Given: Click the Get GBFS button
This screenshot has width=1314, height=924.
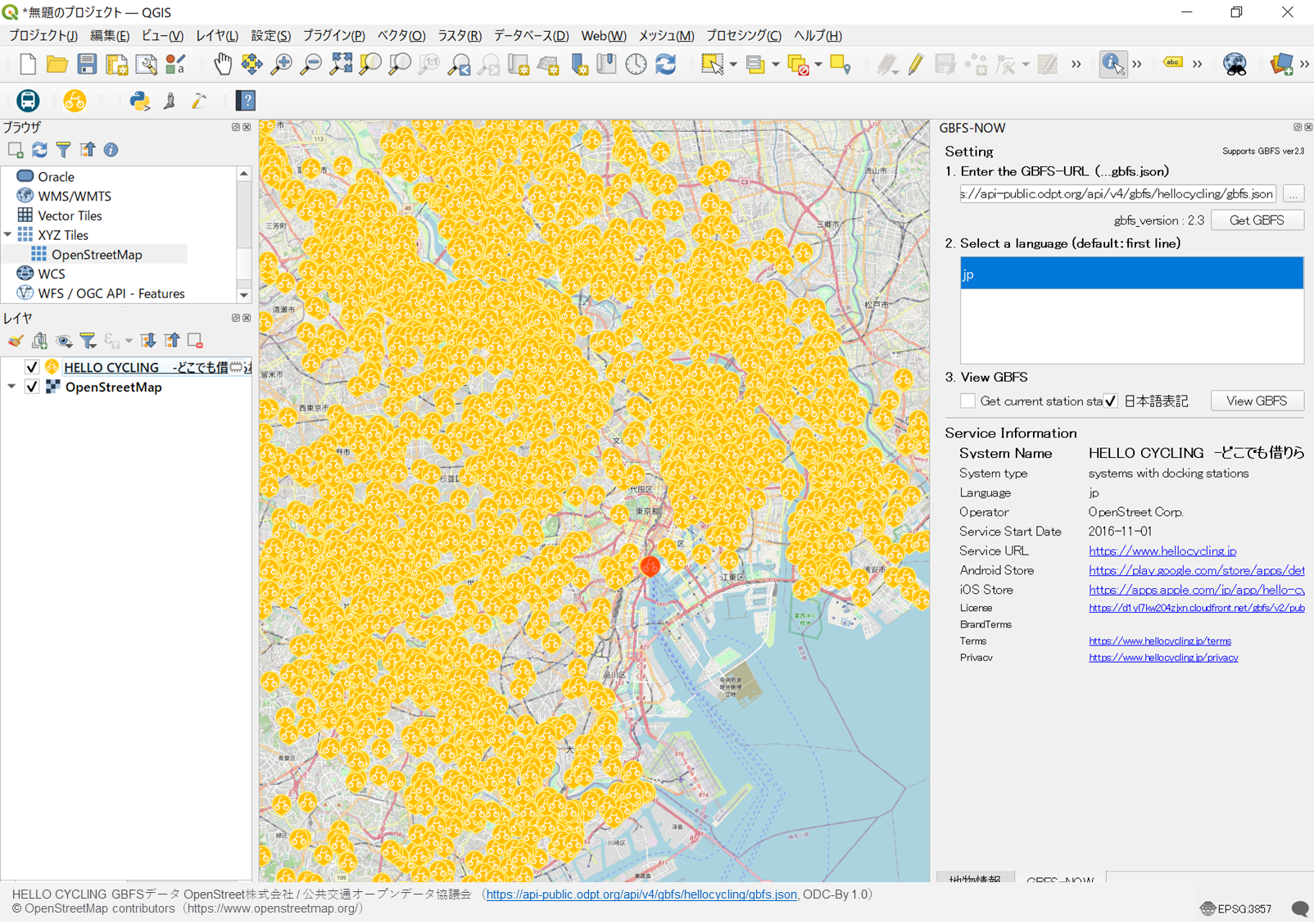Looking at the screenshot, I should tap(1257, 220).
